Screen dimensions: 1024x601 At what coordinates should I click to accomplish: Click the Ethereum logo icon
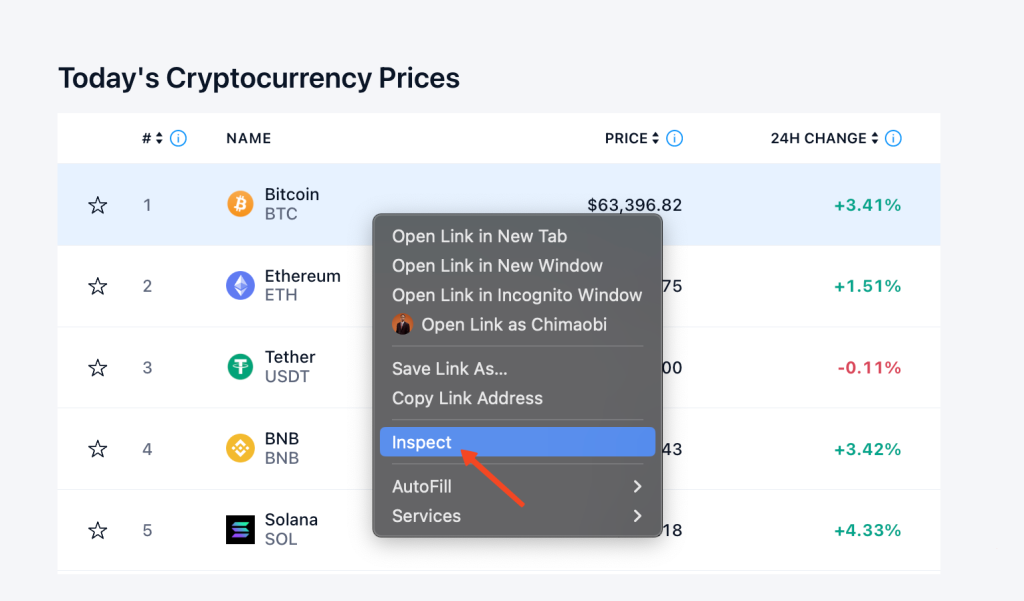pyautogui.click(x=240, y=285)
